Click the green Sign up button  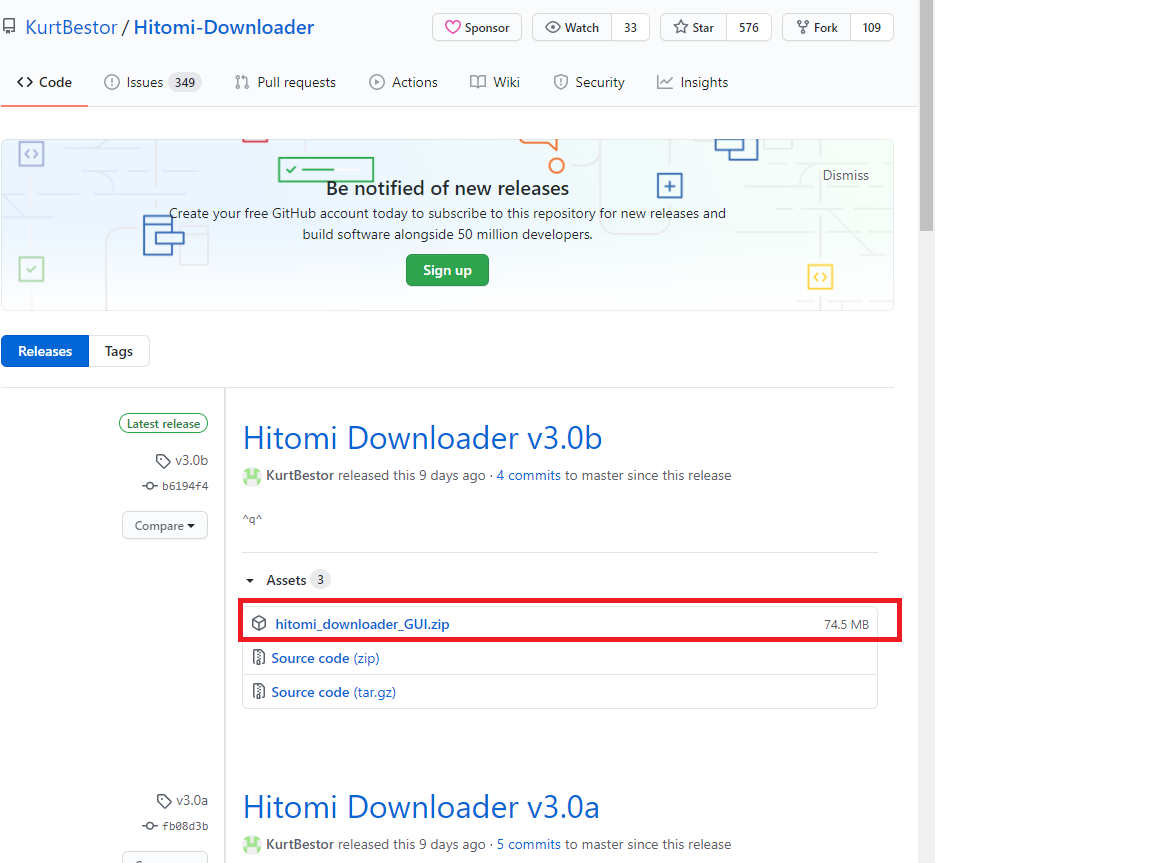447,270
